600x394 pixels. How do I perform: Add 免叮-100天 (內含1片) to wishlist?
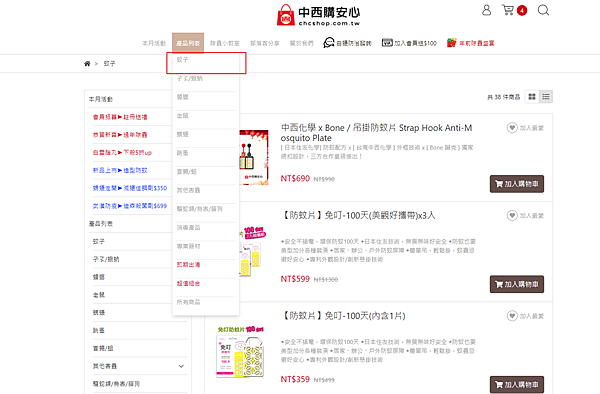[525, 316]
